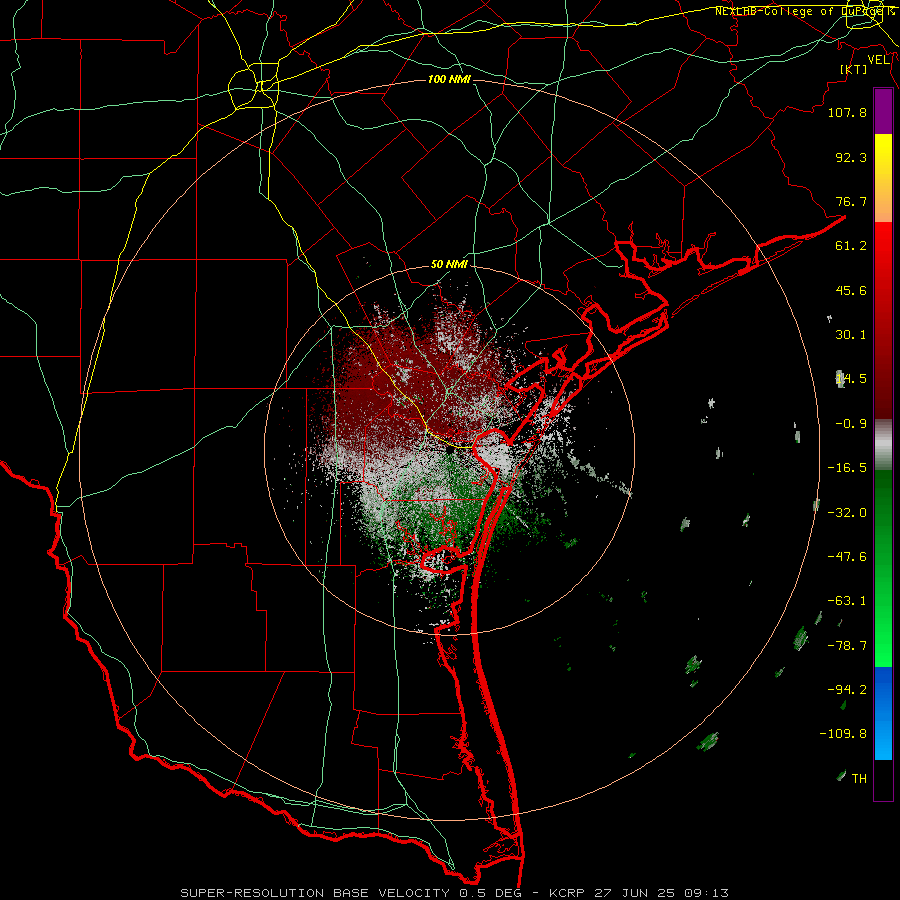Click the -32.0 velocity scale value
Viewport: 900px width, 900px height.
click(847, 513)
